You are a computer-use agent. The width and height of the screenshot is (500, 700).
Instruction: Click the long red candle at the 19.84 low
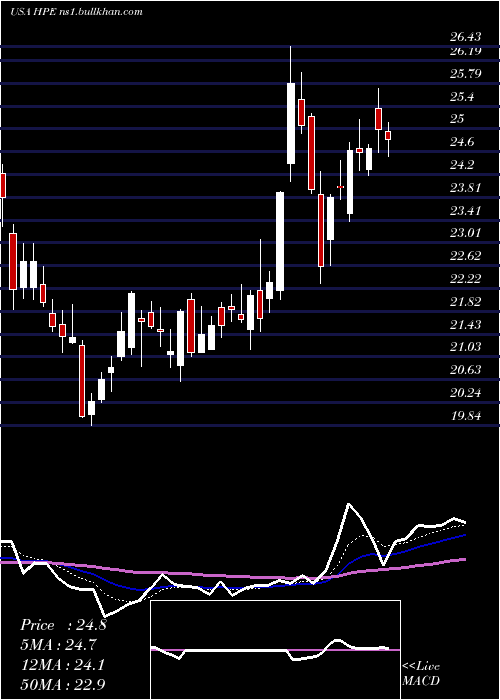(82, 381)
